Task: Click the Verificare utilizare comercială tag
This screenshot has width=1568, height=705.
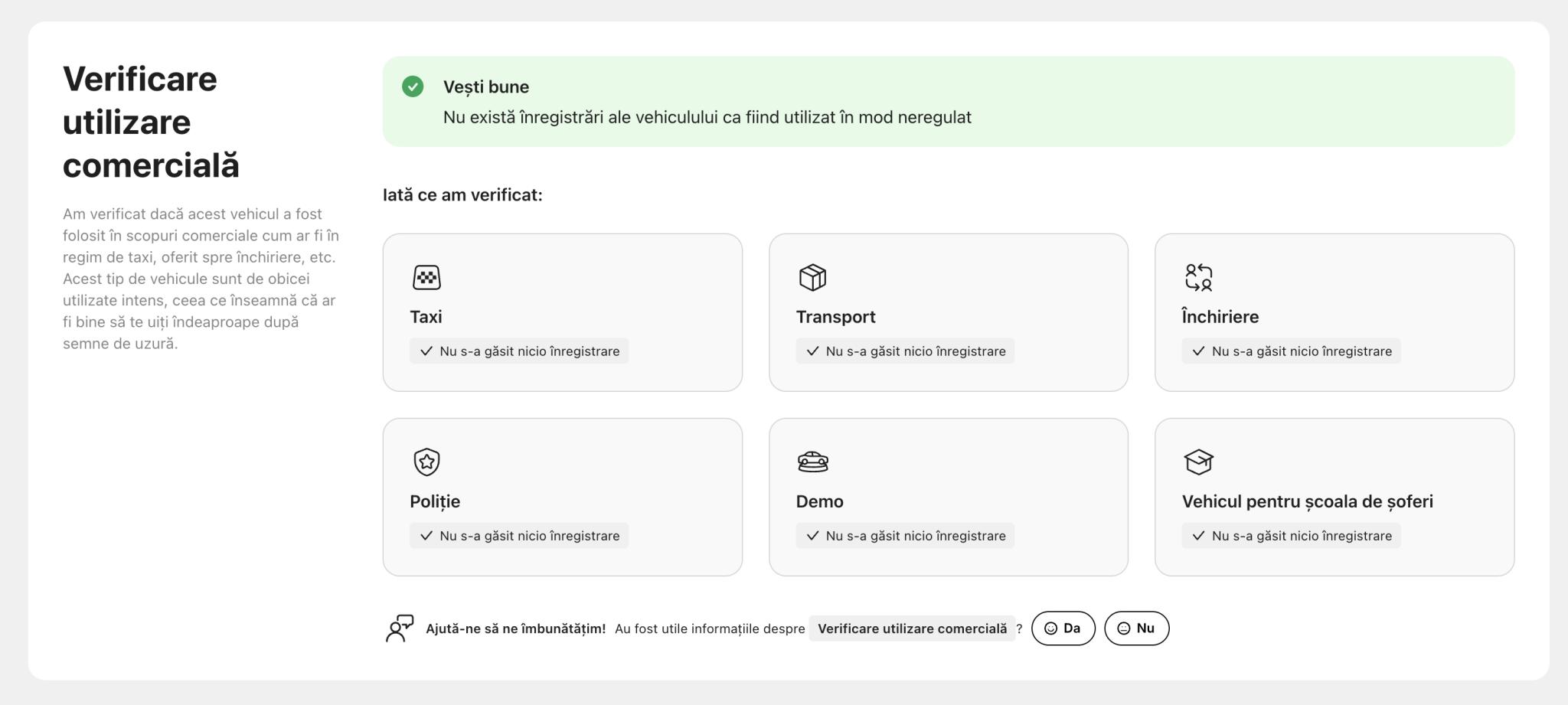Action: coord(912,628)
